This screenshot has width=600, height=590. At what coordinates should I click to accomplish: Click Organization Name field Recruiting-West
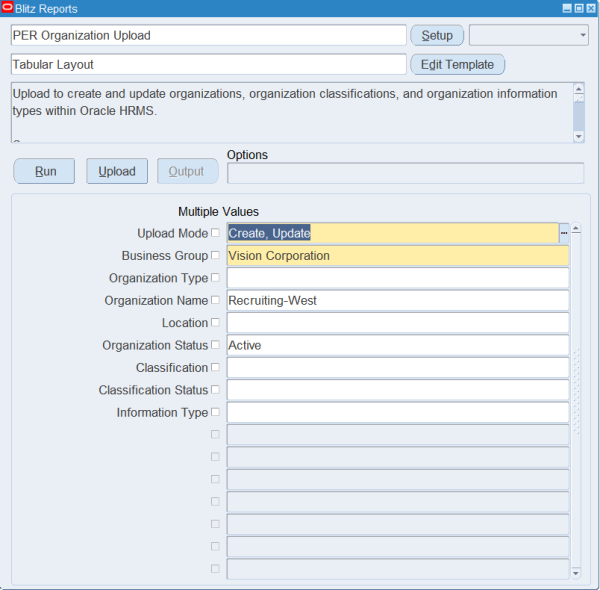[x=398, y=300]
